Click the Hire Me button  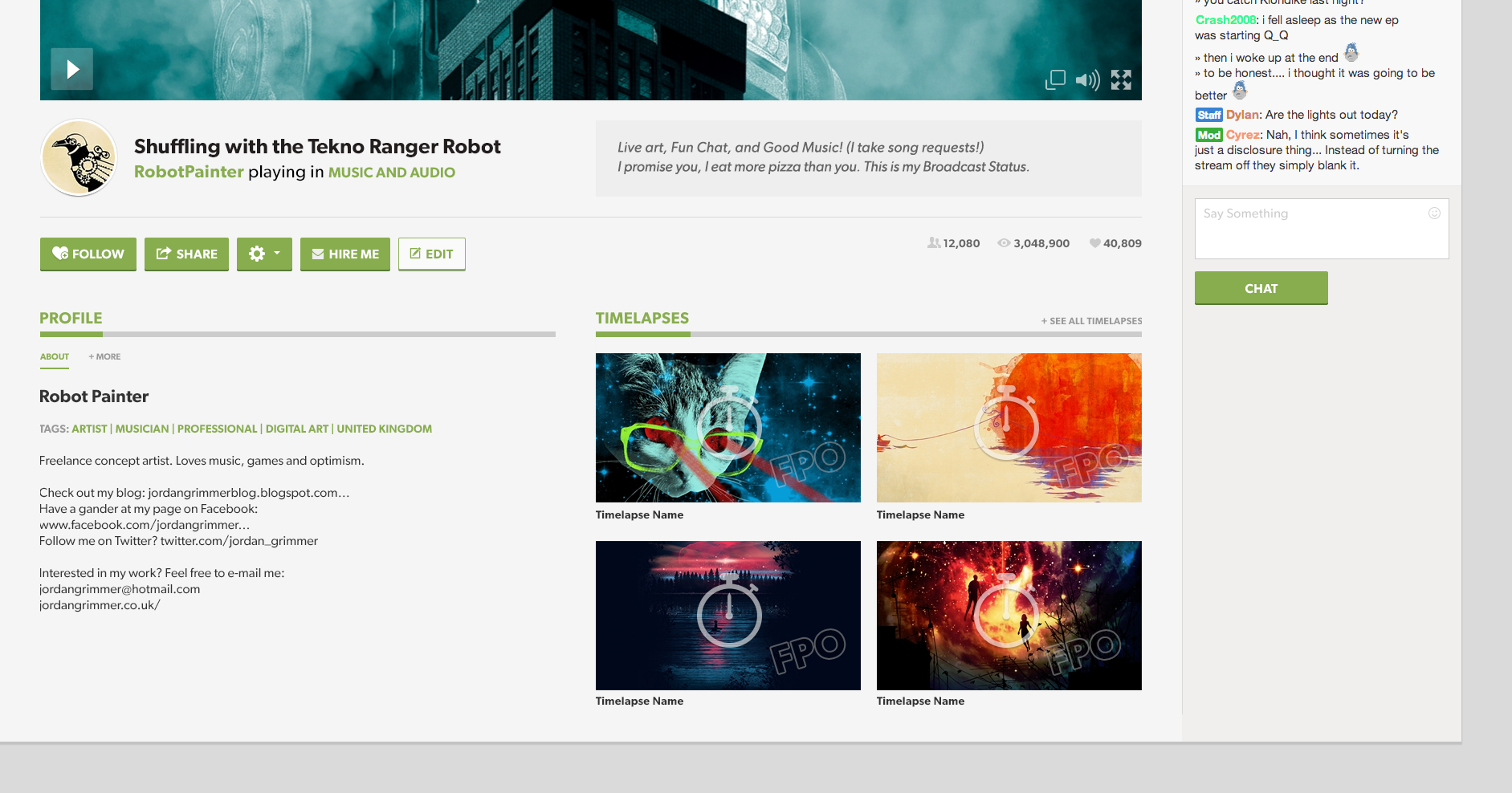click(x=345, y=254)
